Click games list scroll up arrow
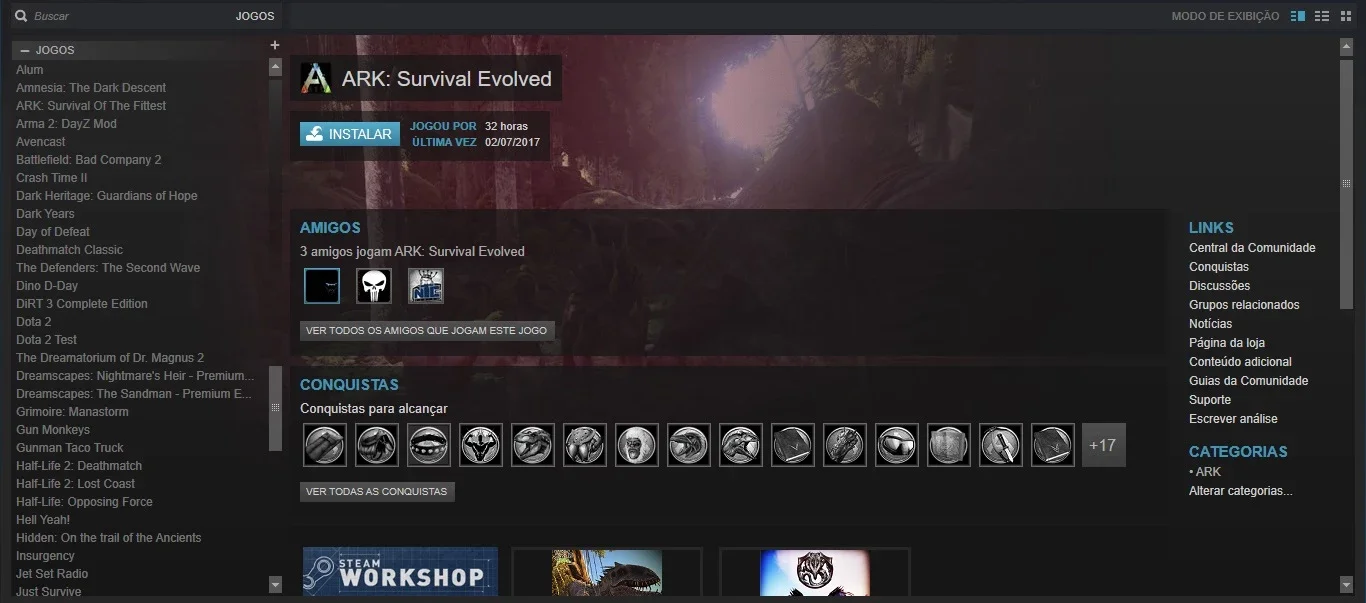This screenshot has width=1366, height=603. coord(275,67)
